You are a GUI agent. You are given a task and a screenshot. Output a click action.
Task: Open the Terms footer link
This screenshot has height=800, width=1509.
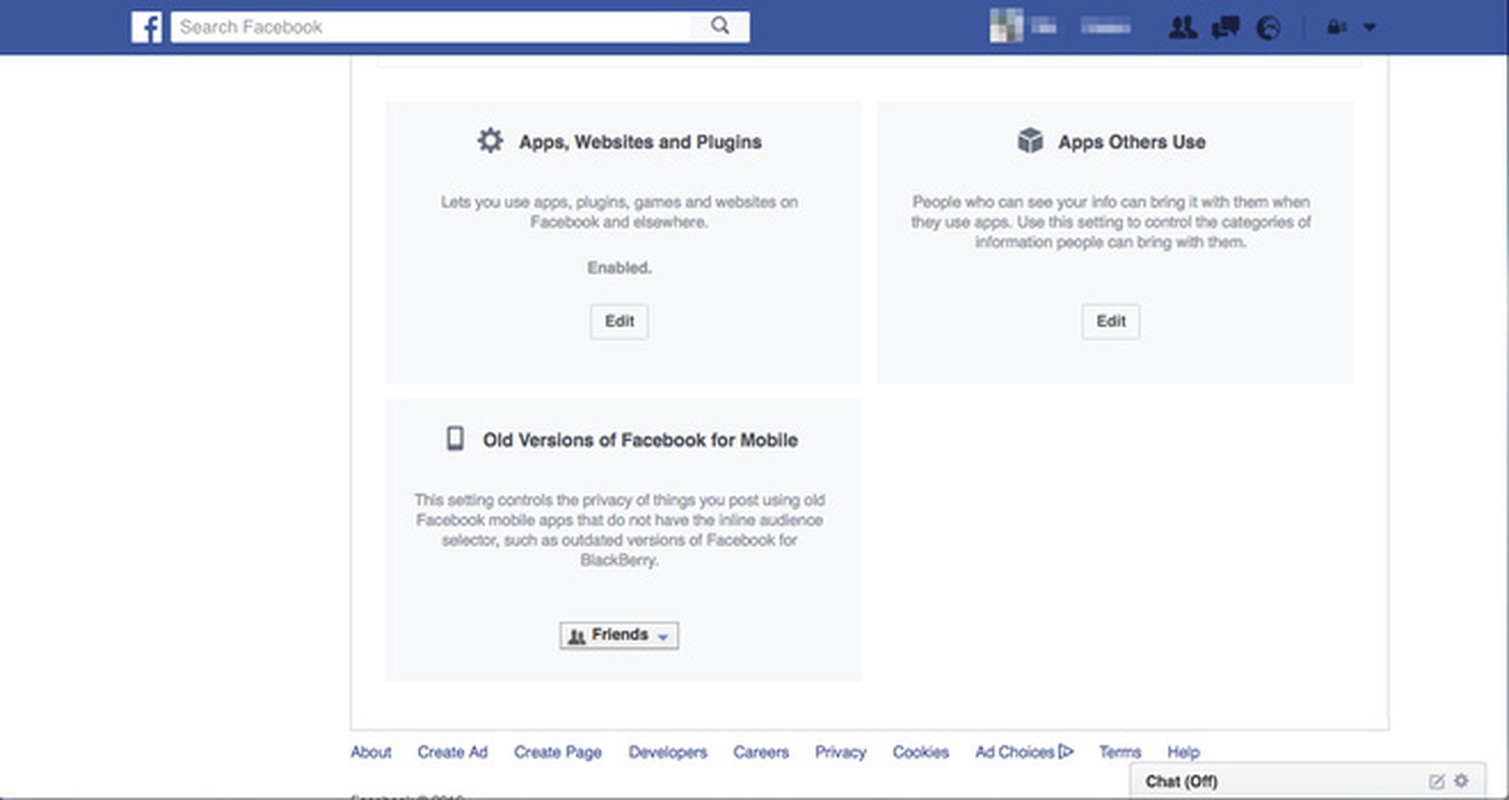1120,752
